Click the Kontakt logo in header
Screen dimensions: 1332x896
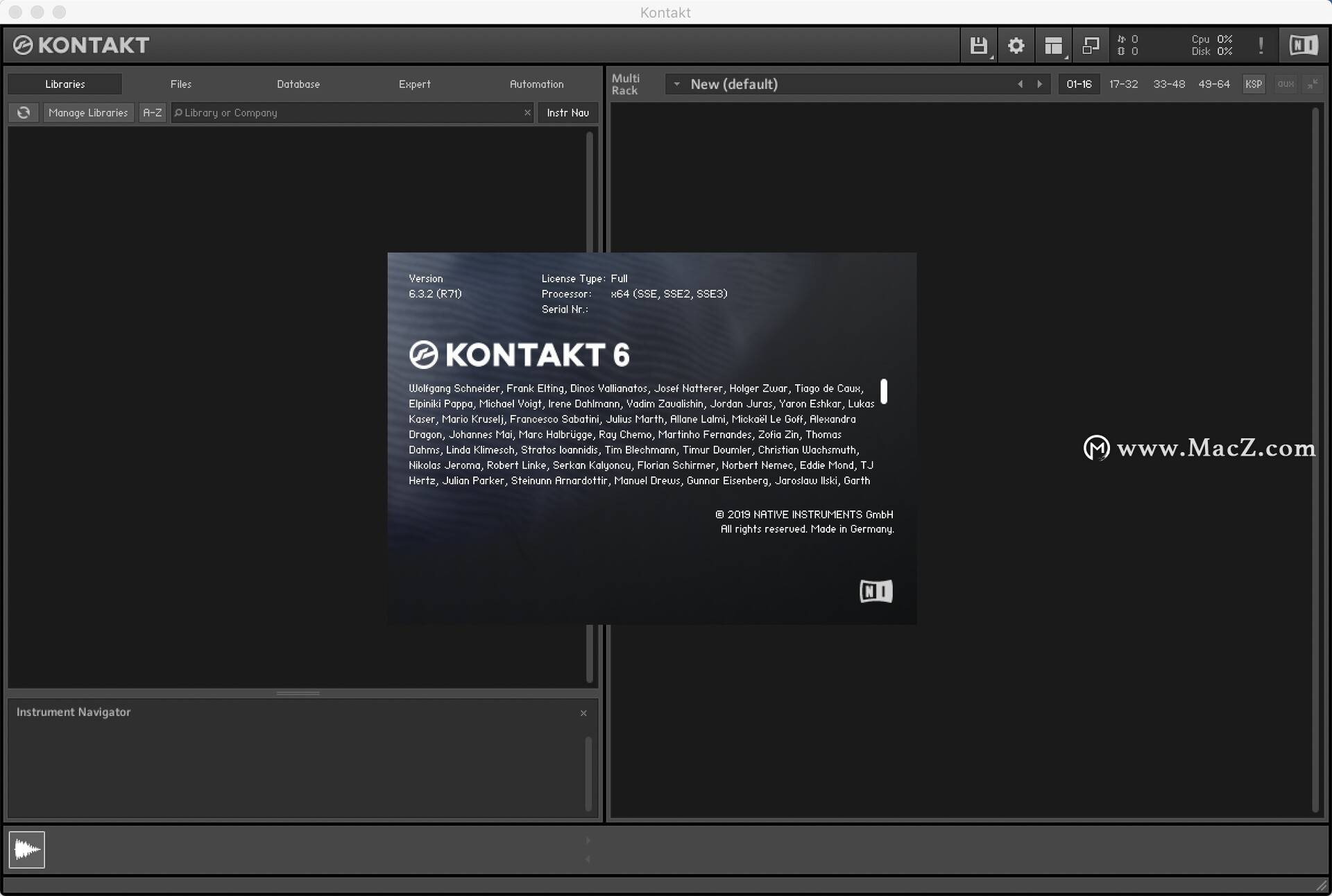coord(81,45)
